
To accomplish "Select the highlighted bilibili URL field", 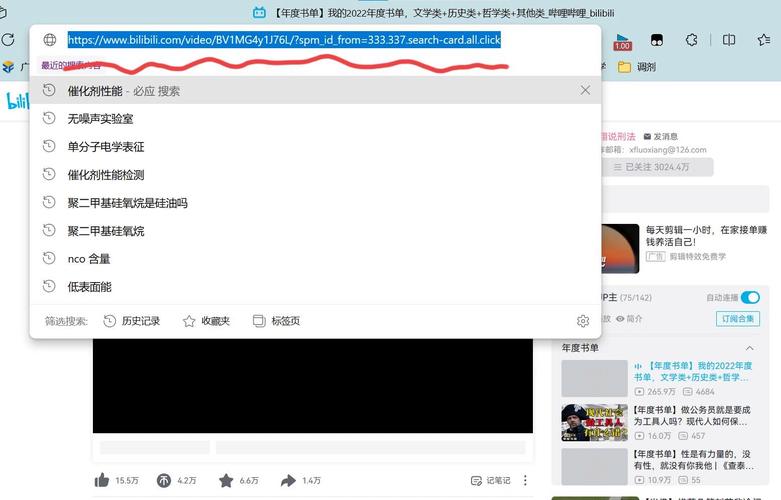I will [284, 40].
